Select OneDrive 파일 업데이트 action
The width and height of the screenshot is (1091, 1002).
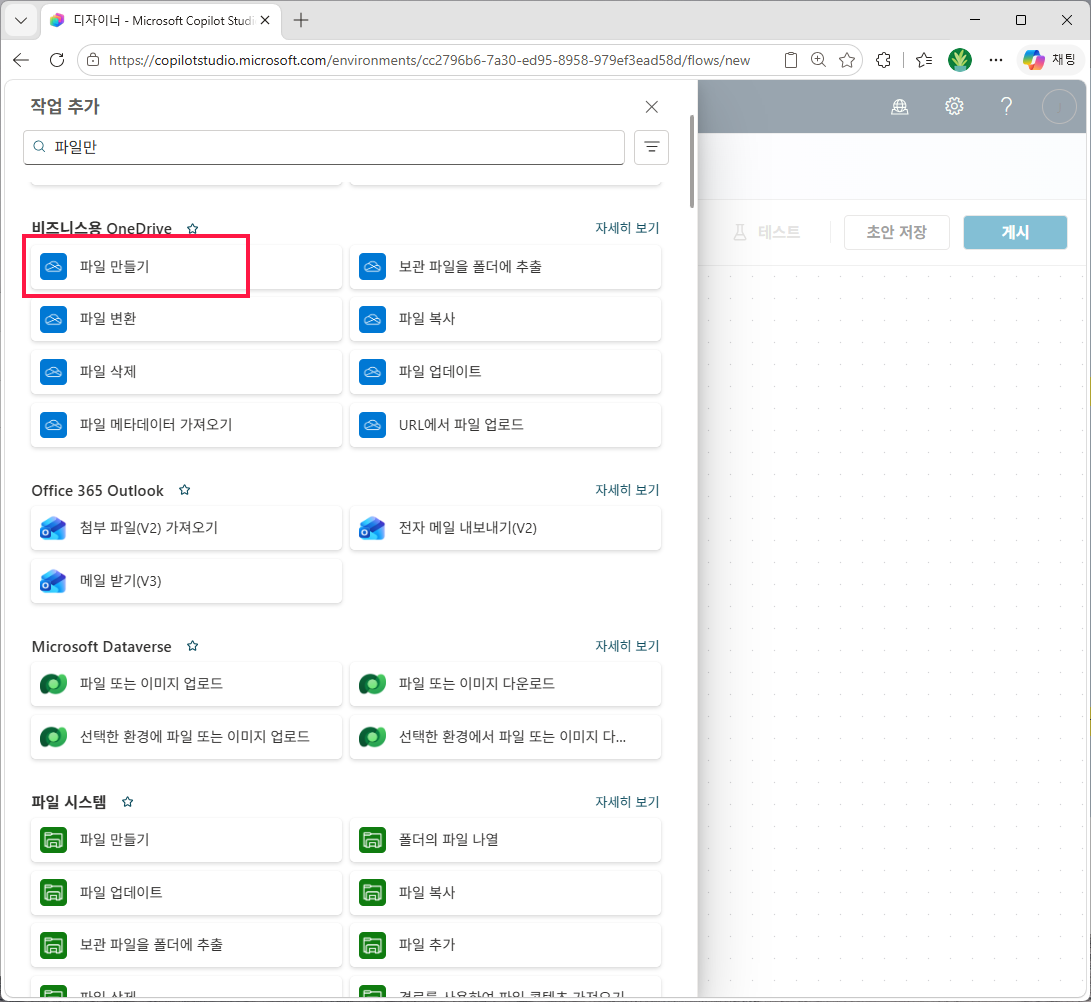tap(505, 372)
